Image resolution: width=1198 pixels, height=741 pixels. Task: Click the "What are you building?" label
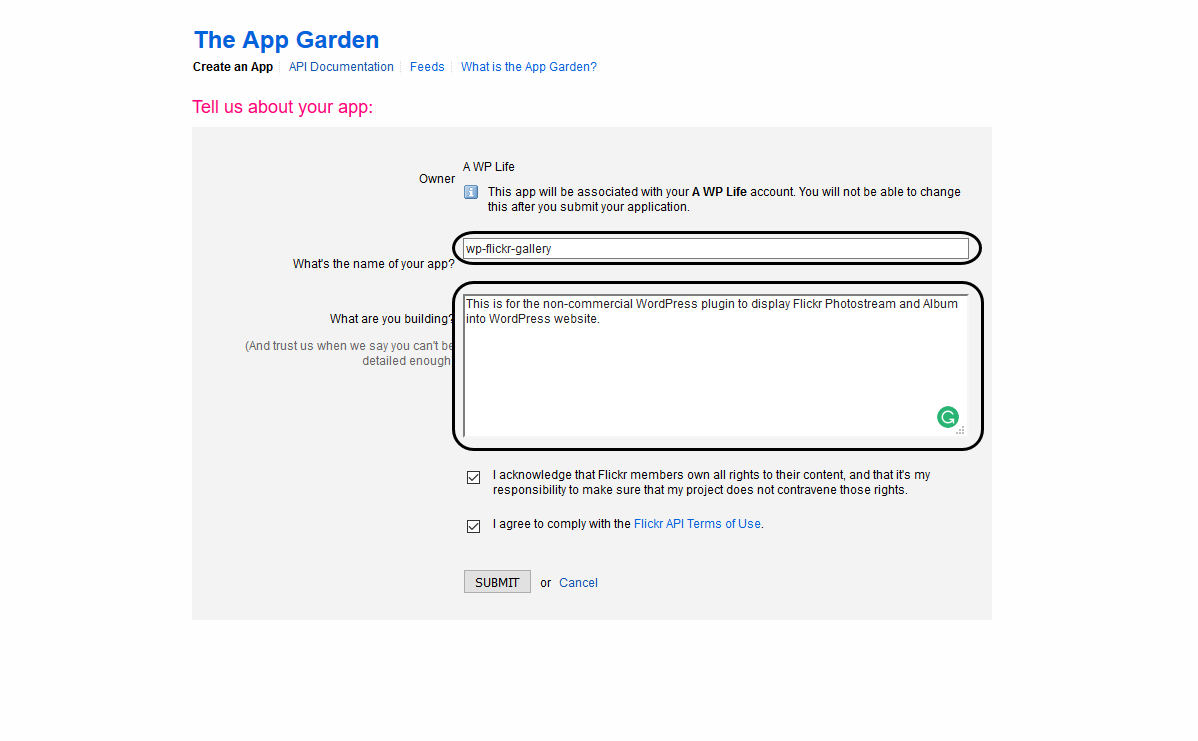(x=391, y=319)
